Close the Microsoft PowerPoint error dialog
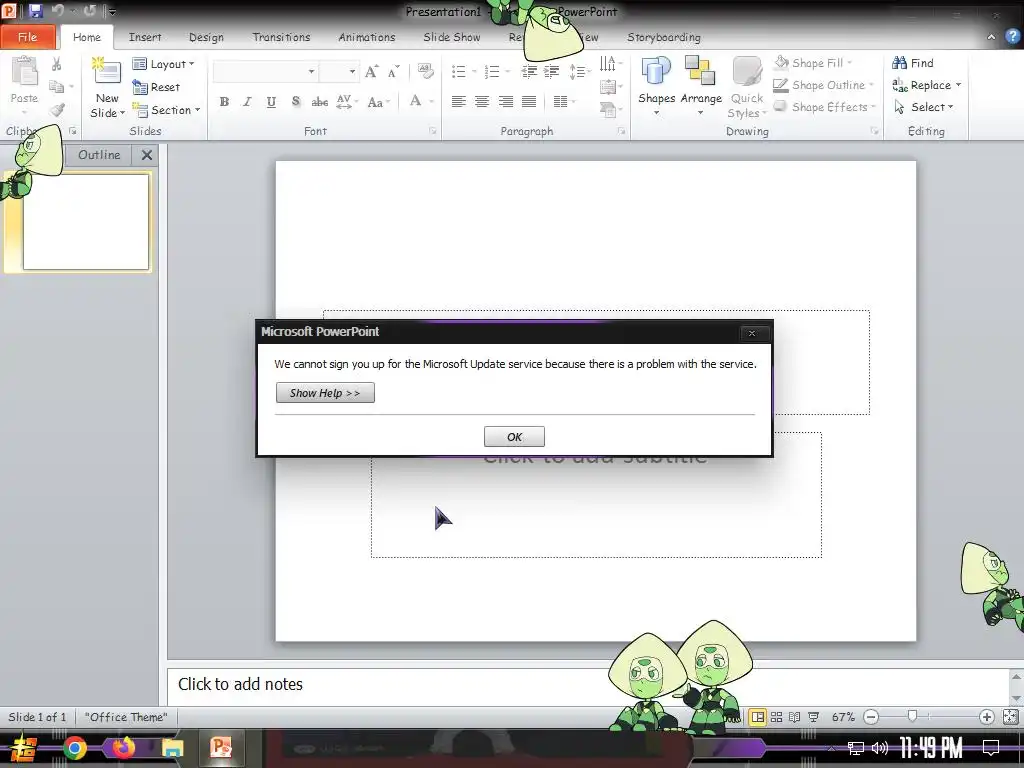Viewport: 1024px width, 768px height. point(752,333)
